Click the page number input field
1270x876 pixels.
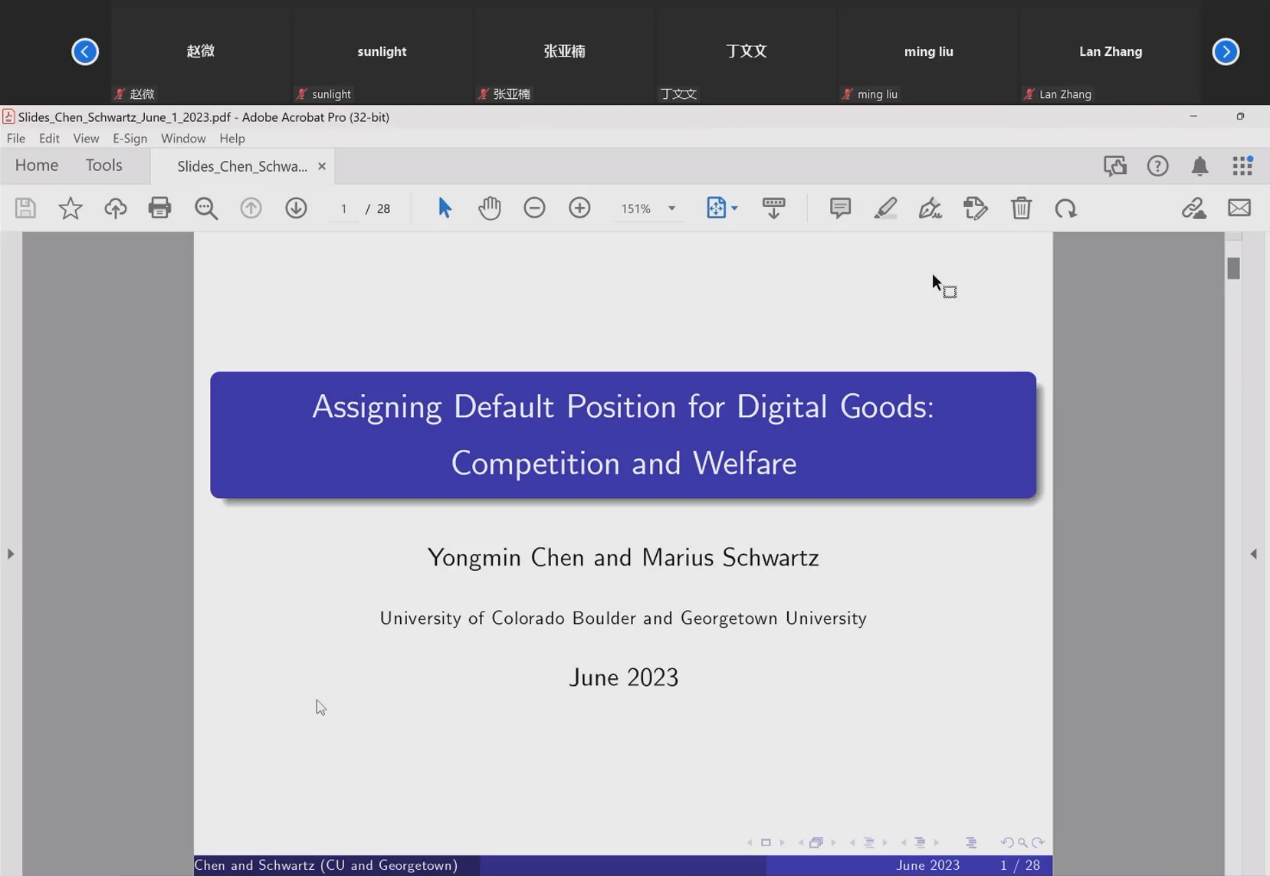point(343,208)
